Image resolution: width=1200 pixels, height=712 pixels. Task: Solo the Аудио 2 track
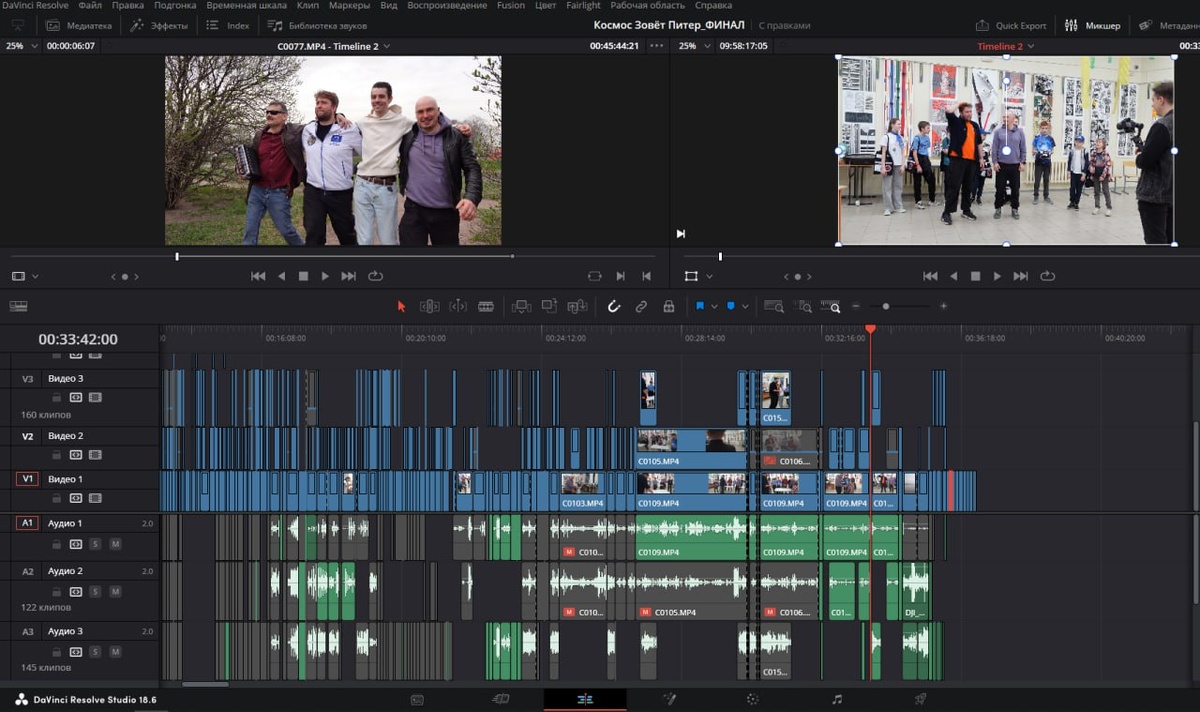click(96, 592)
